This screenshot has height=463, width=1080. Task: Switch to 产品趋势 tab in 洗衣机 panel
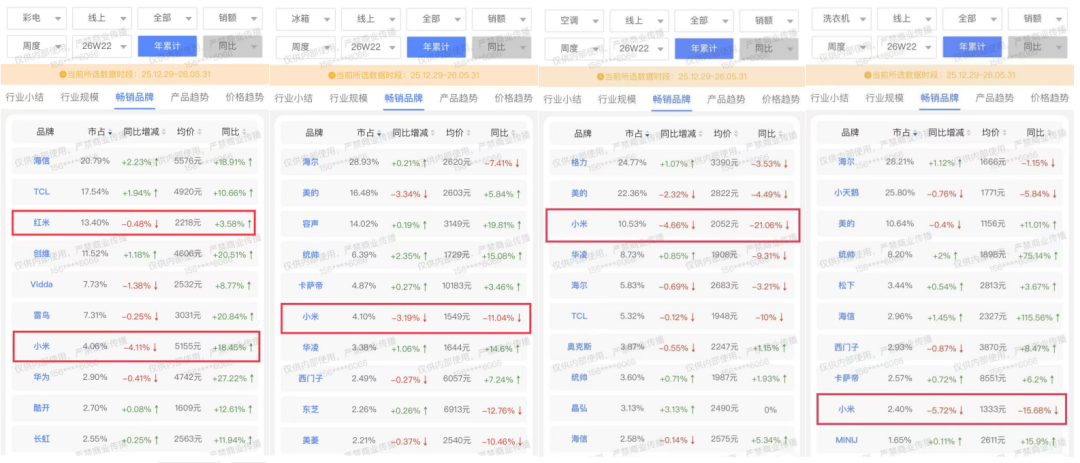[995, 98]
